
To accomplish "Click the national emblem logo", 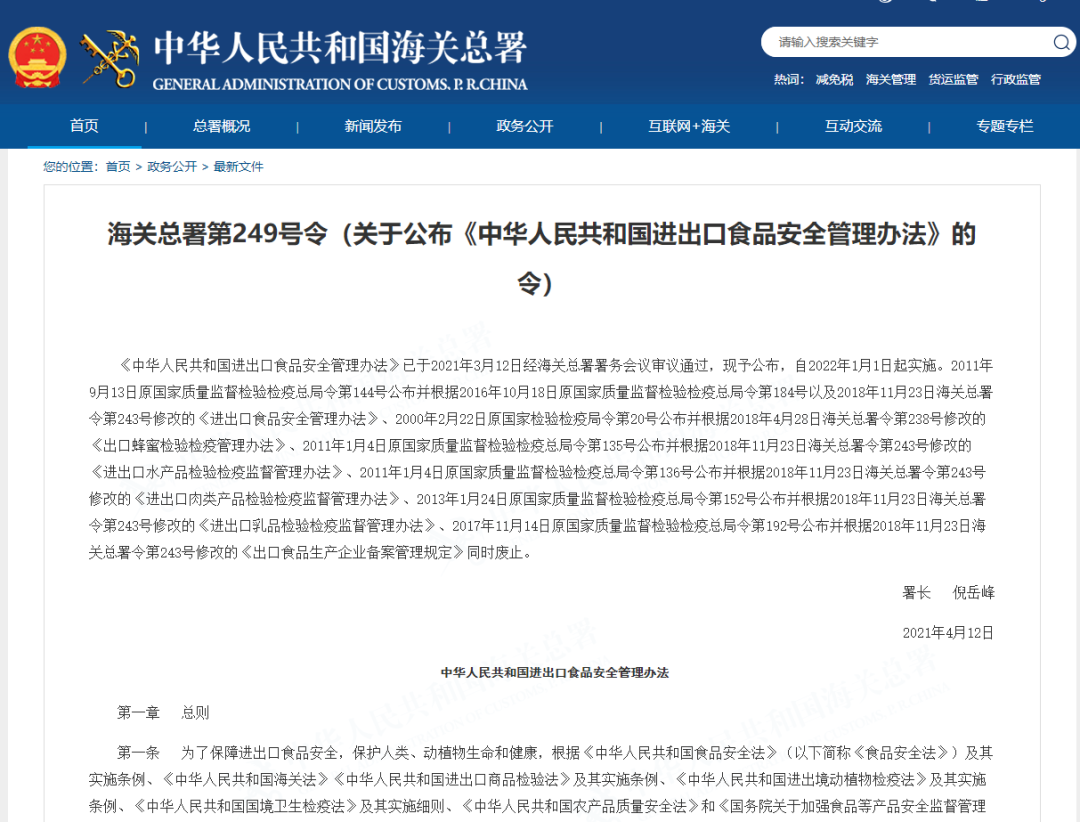I will coord(37,58).
